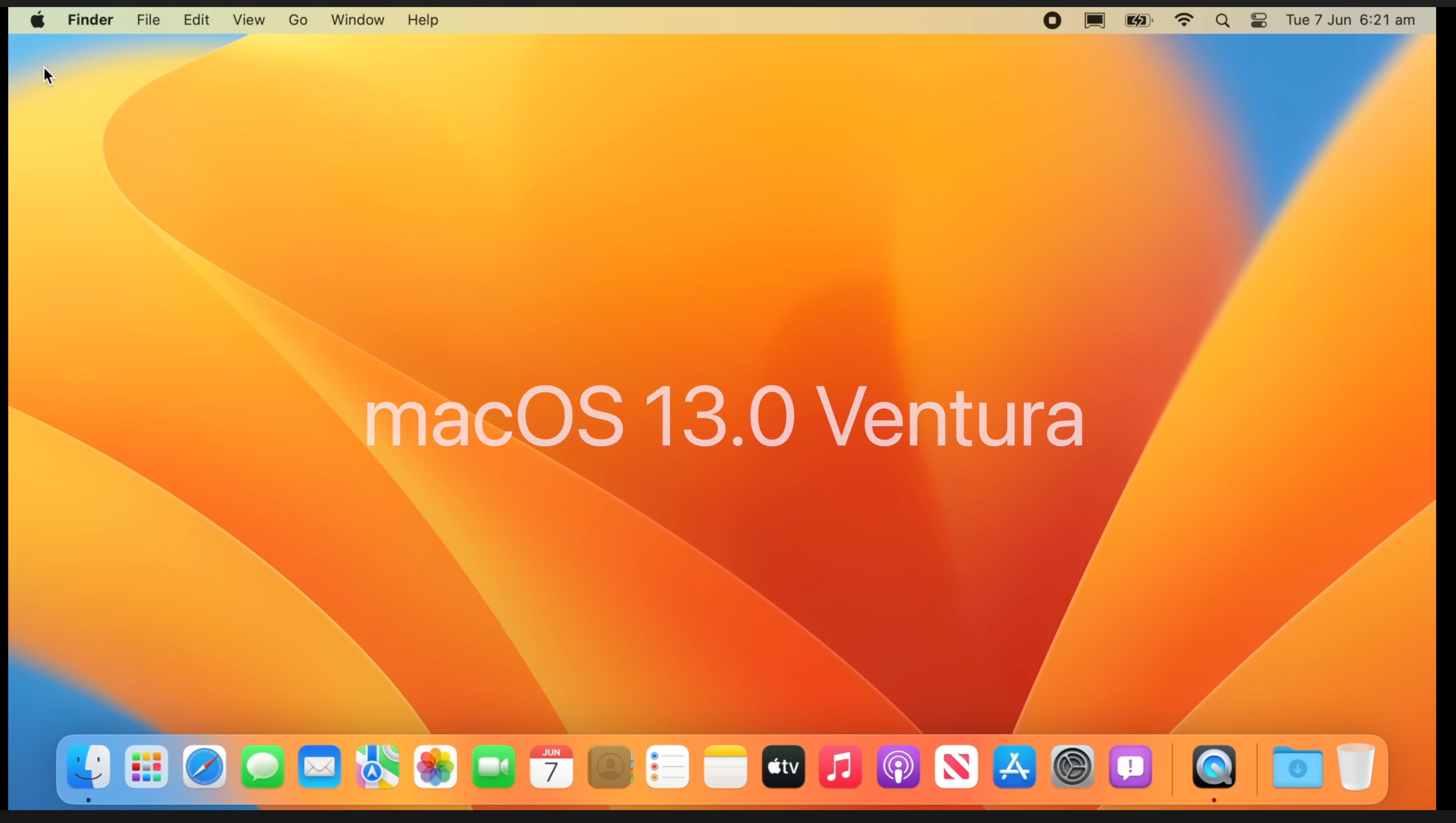Launch Feedback Assistant from the Dock

(1130, 767)
